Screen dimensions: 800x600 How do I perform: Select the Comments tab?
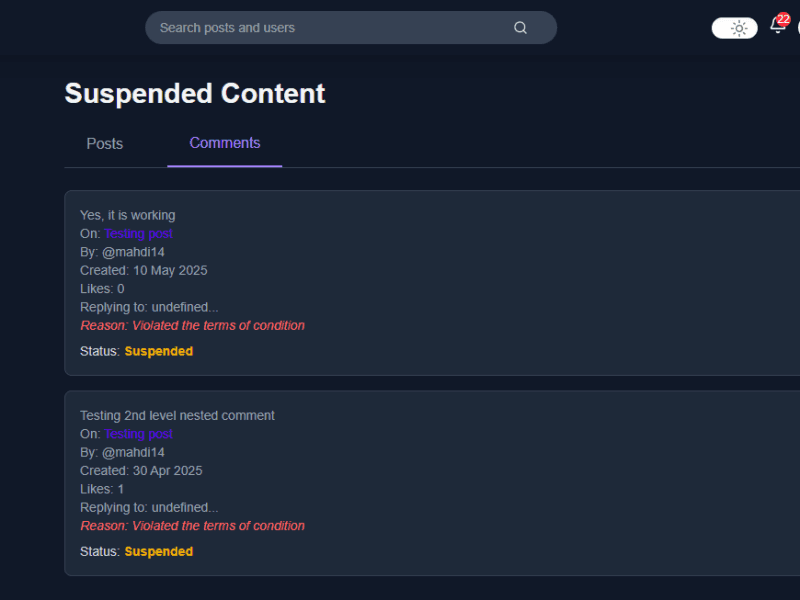(x=224, y=143)
